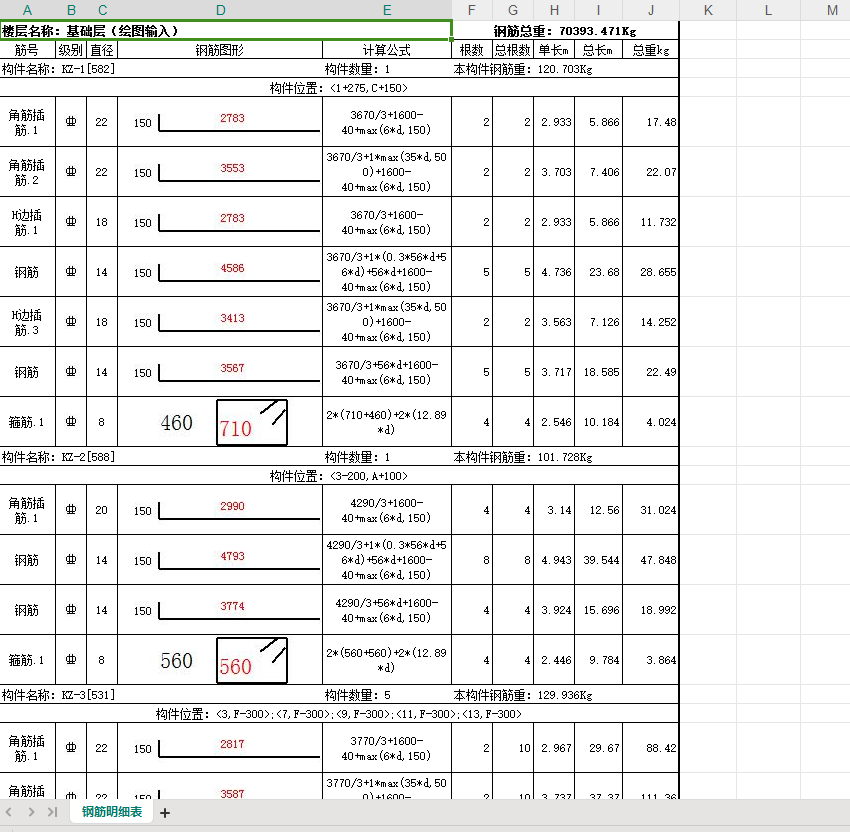Select column D header
The width and height of the screenshot is (850, 832).
pyautogui.click(x=220, y=10)
